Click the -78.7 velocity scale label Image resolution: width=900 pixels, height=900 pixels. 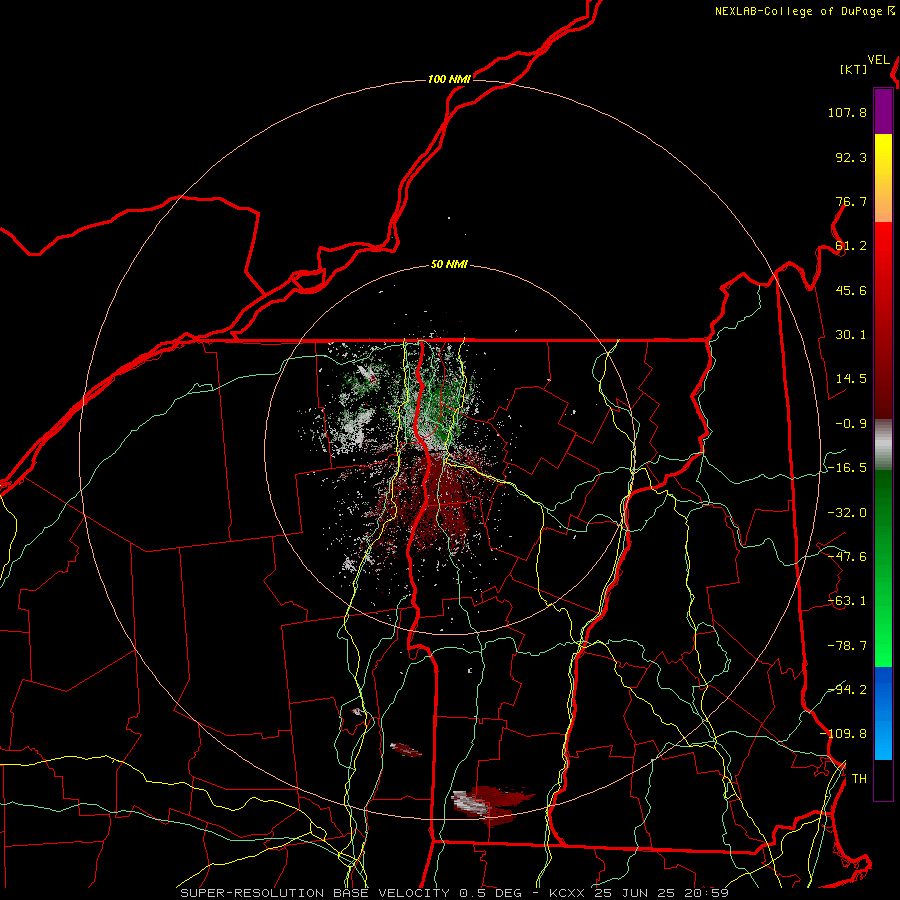[847, 646]
